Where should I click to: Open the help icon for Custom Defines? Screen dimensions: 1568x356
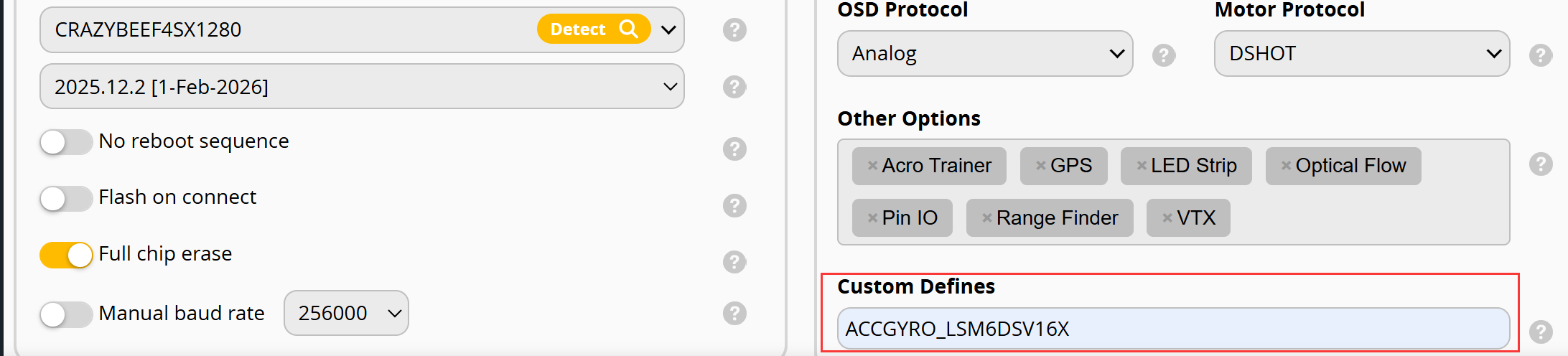tap(1540, 331)
